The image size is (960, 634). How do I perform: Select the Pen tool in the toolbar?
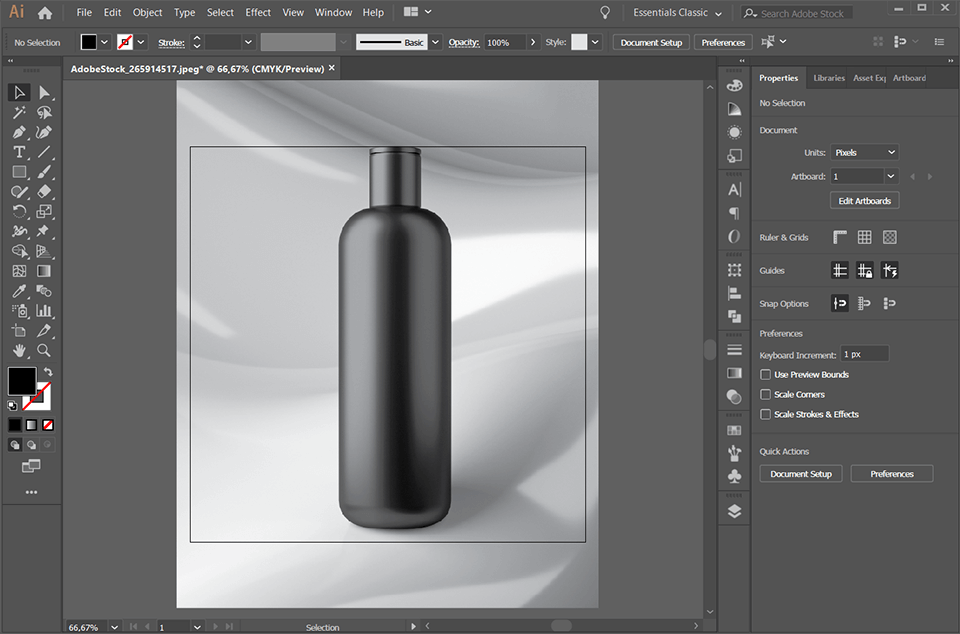click(20, 131)
